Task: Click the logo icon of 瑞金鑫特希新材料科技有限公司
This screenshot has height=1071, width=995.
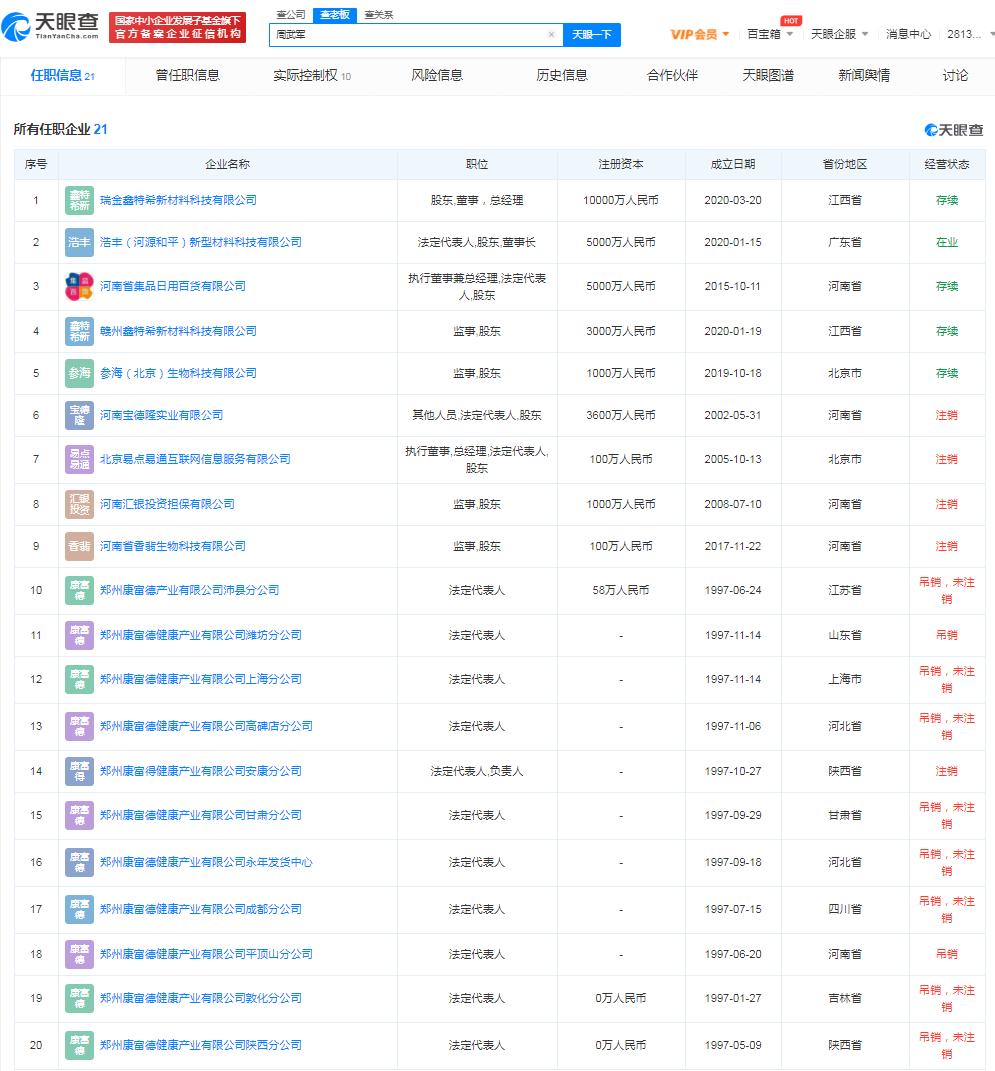Action: (x=79, y=200)
